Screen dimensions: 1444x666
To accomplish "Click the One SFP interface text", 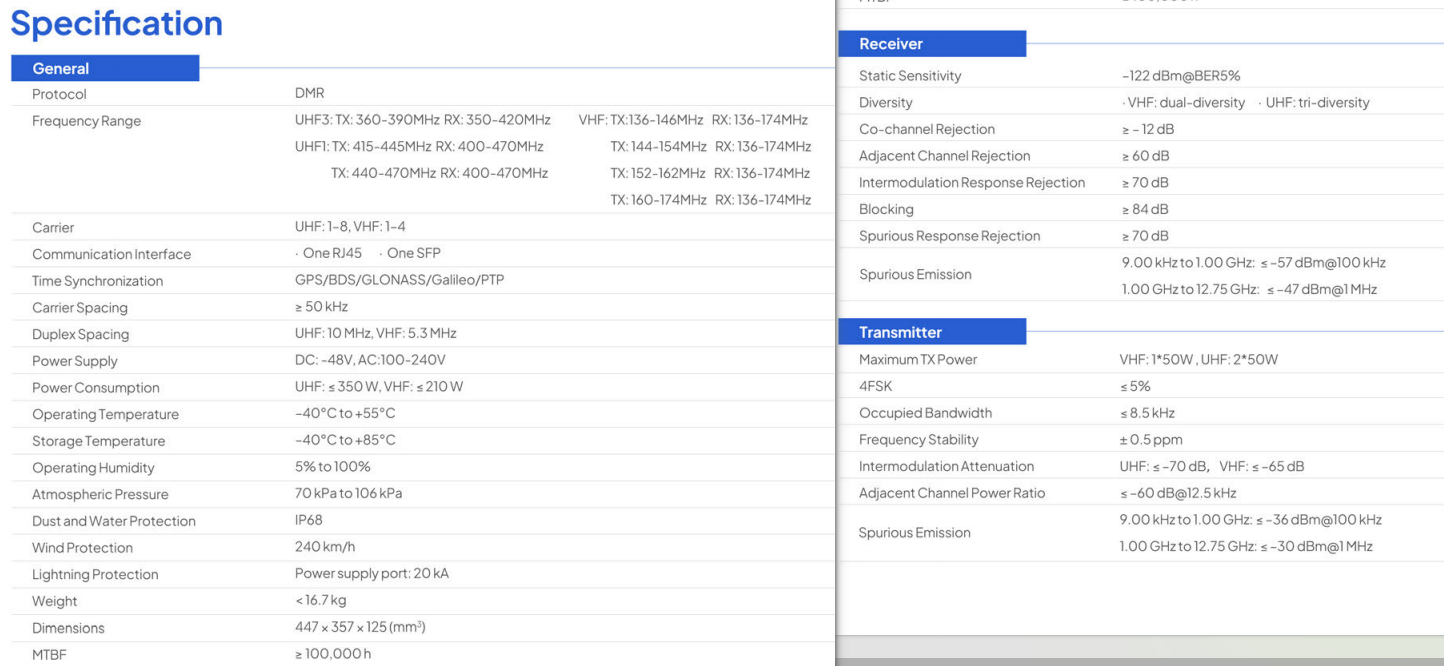I will tap(413, 253).
